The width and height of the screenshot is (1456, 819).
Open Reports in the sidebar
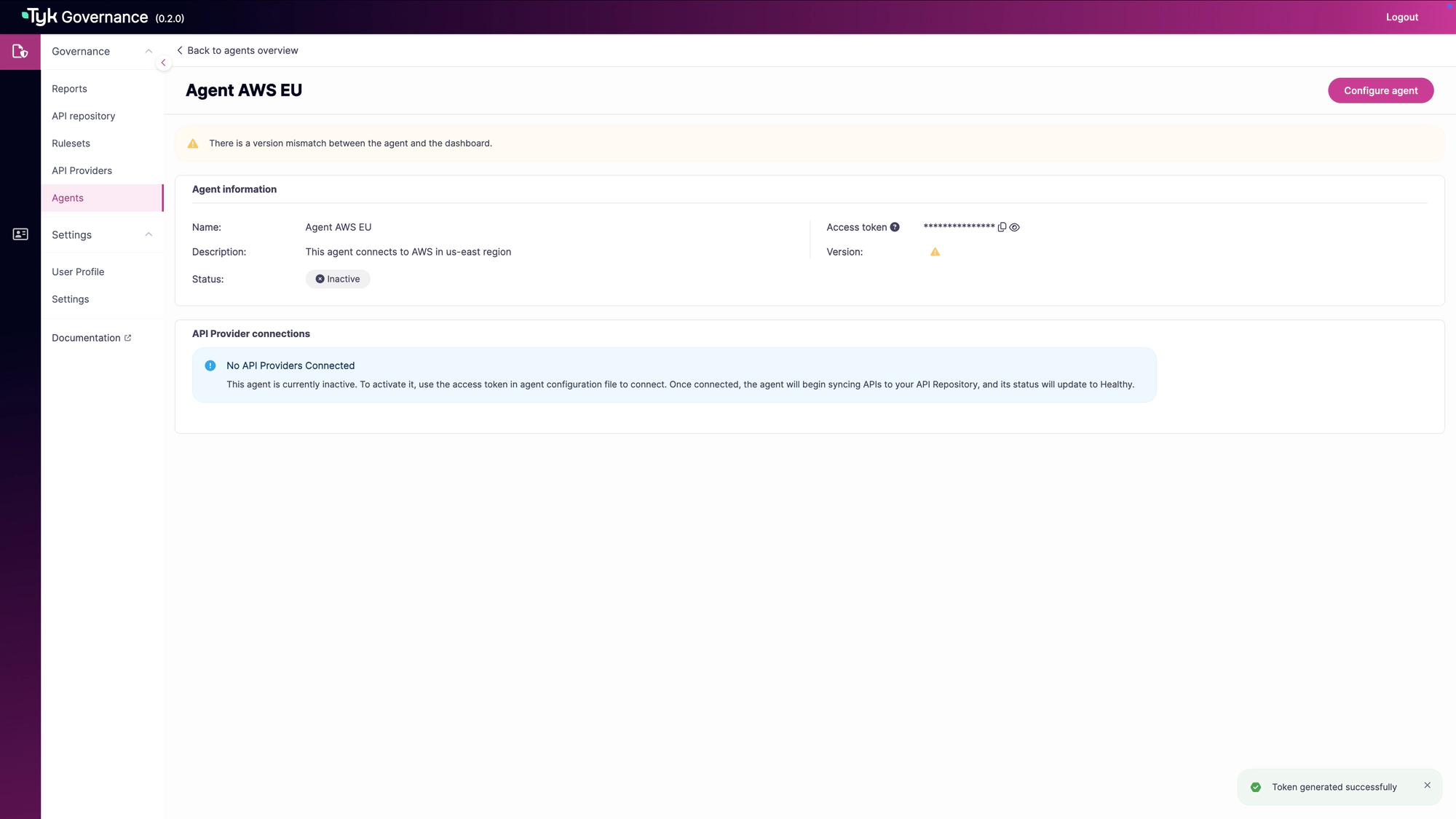click(69, 89)
